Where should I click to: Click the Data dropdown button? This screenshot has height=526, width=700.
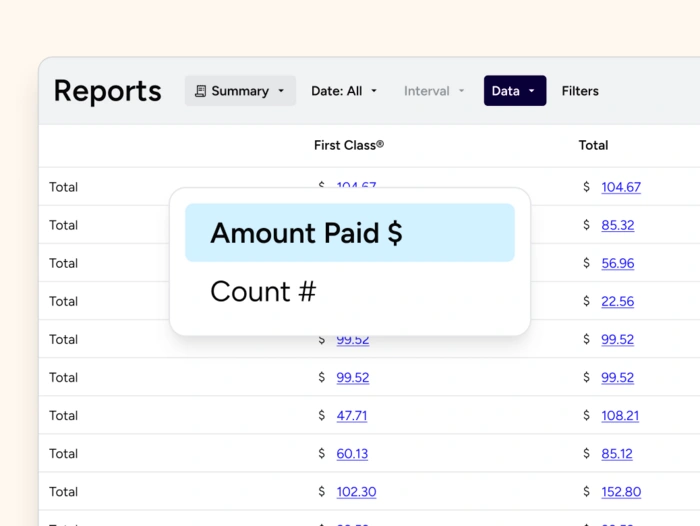514,91
